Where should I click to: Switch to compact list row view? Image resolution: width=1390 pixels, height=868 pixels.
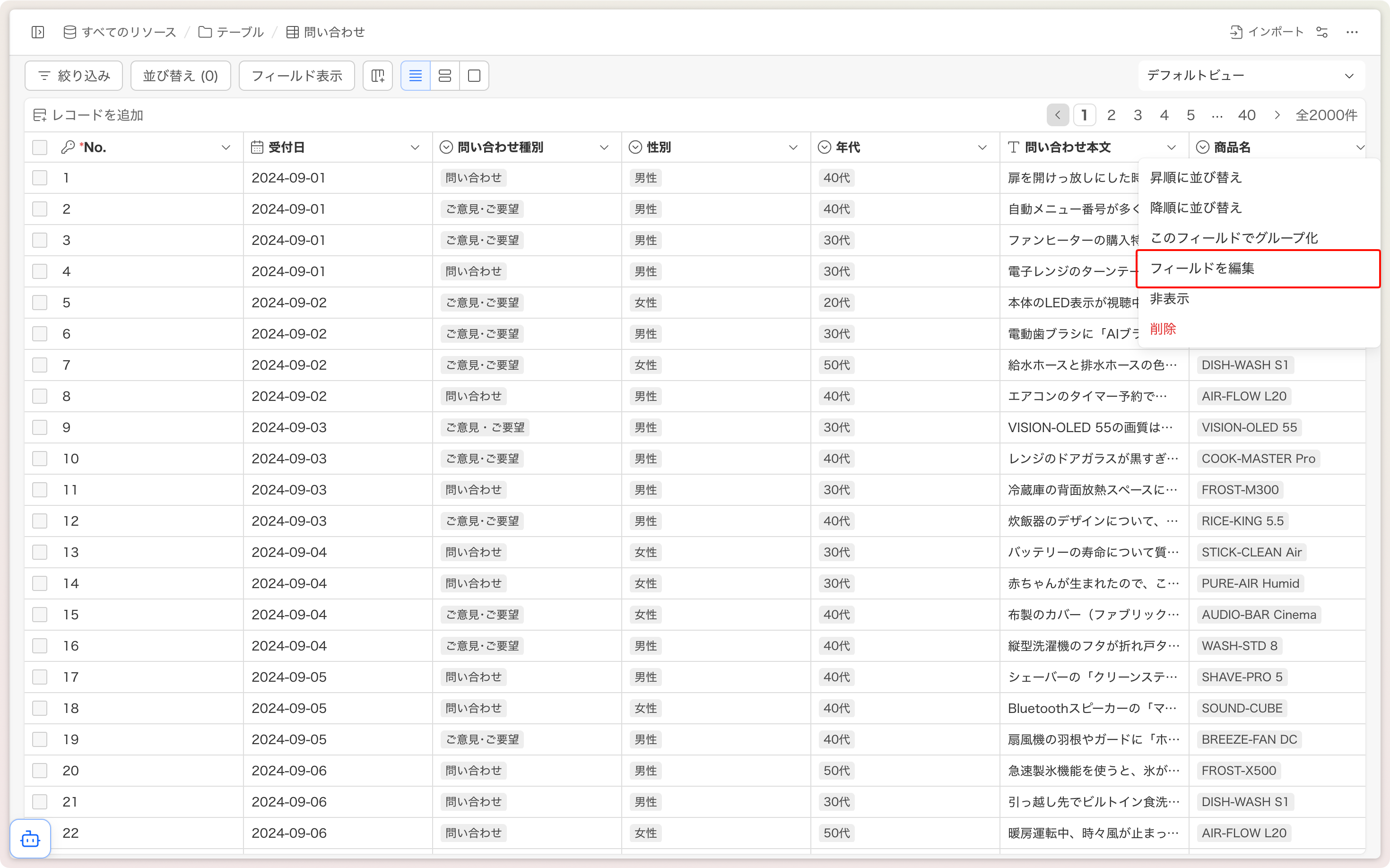(x=415, y=76)
